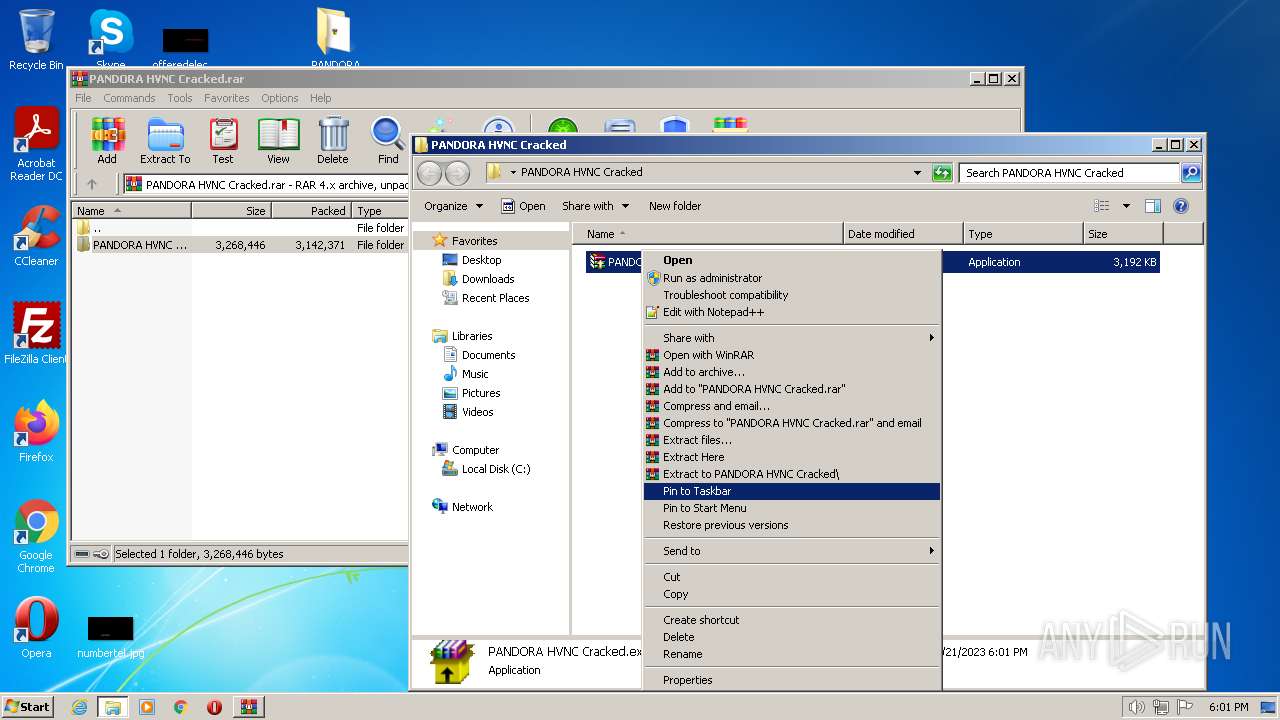Select FileZilla Client desktop icon
1280x720 pixels.
tap(36, 333)
